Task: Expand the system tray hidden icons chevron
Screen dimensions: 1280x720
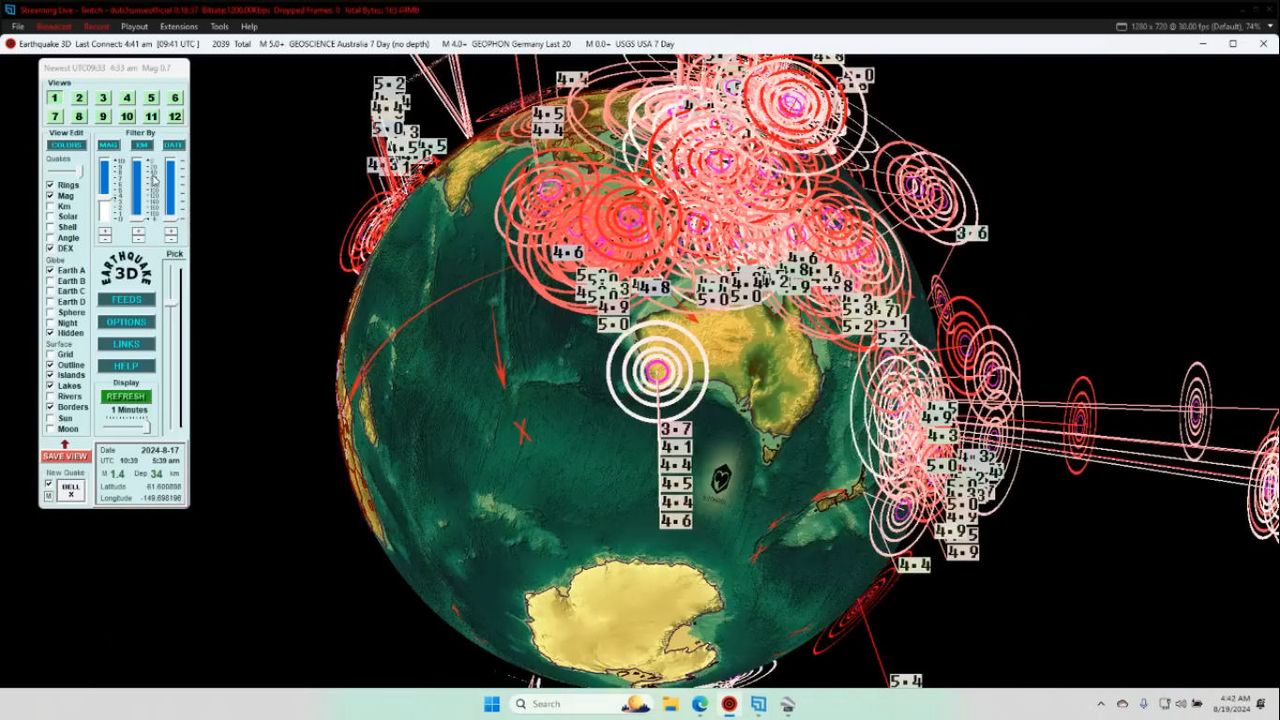Action: tap(1101, 704)
